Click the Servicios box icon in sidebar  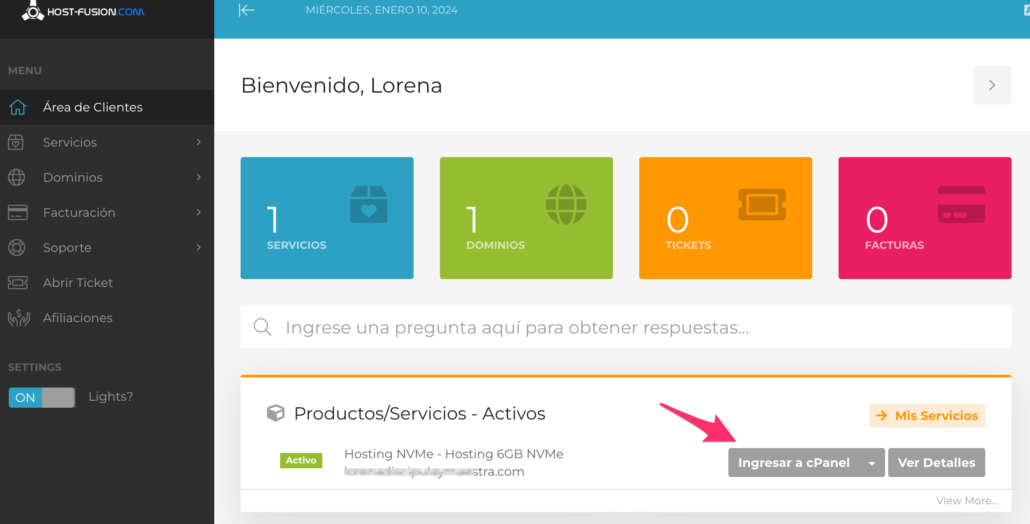pyautogui.click(x=16, y=142)
